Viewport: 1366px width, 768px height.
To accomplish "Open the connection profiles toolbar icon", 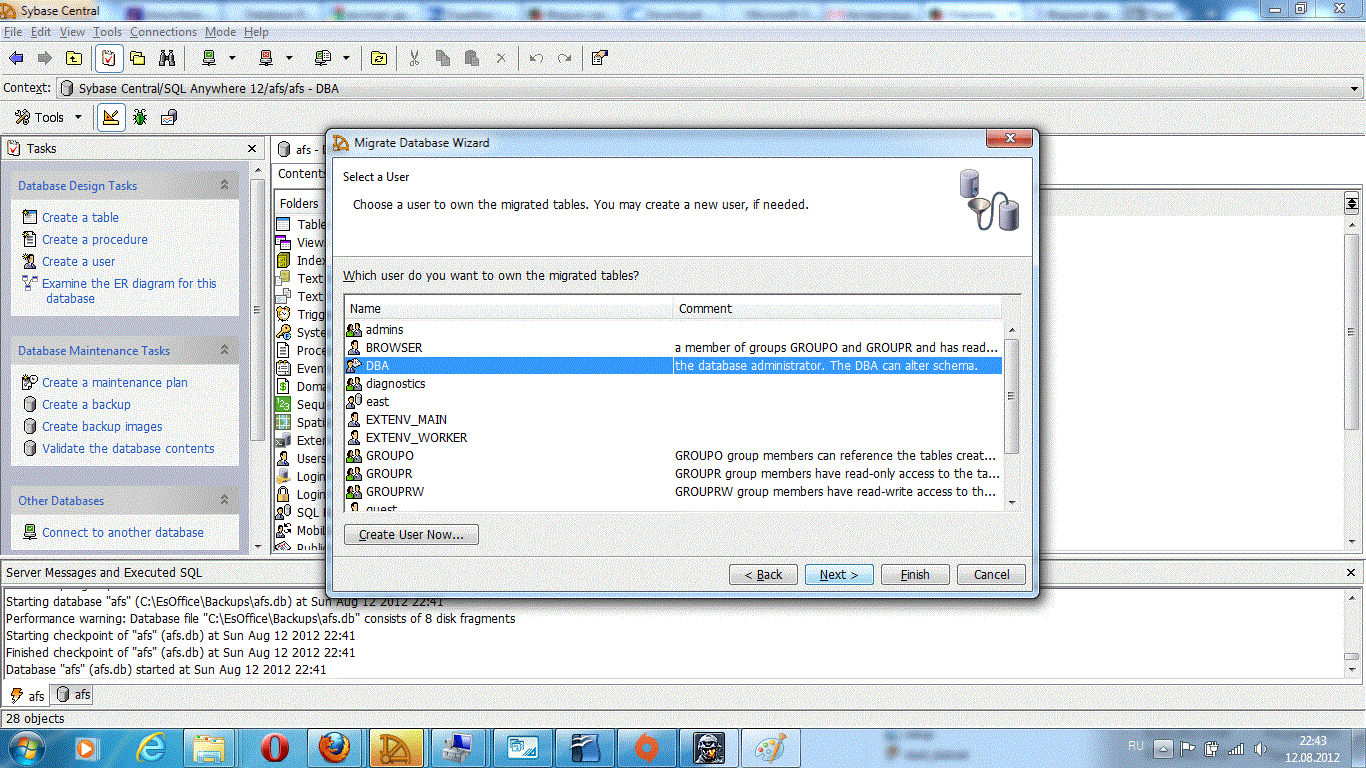I will click(x=323, y=58).
